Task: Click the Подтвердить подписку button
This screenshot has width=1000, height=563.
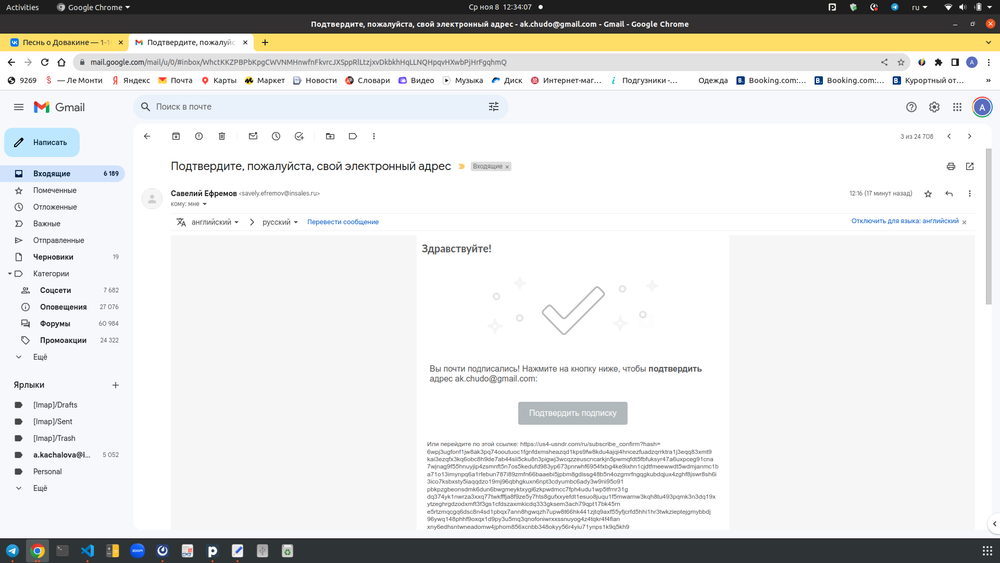Action: (572, 413)
